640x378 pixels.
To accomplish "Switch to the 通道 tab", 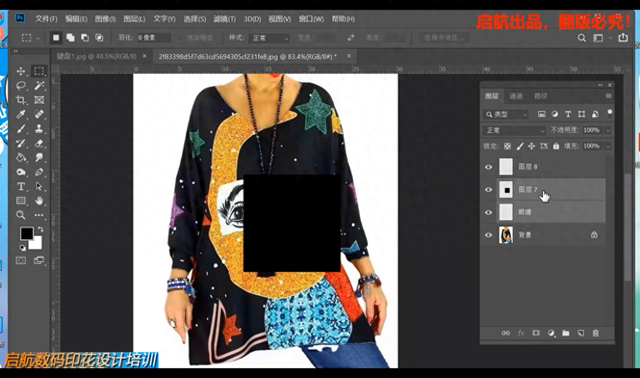I will click(x=516, y=96).
